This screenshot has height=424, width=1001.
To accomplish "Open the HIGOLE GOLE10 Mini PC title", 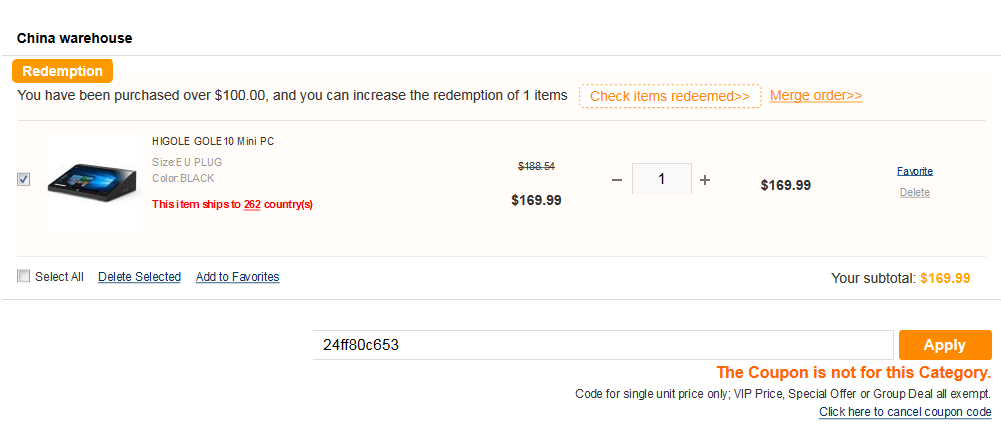I will 213,142.
